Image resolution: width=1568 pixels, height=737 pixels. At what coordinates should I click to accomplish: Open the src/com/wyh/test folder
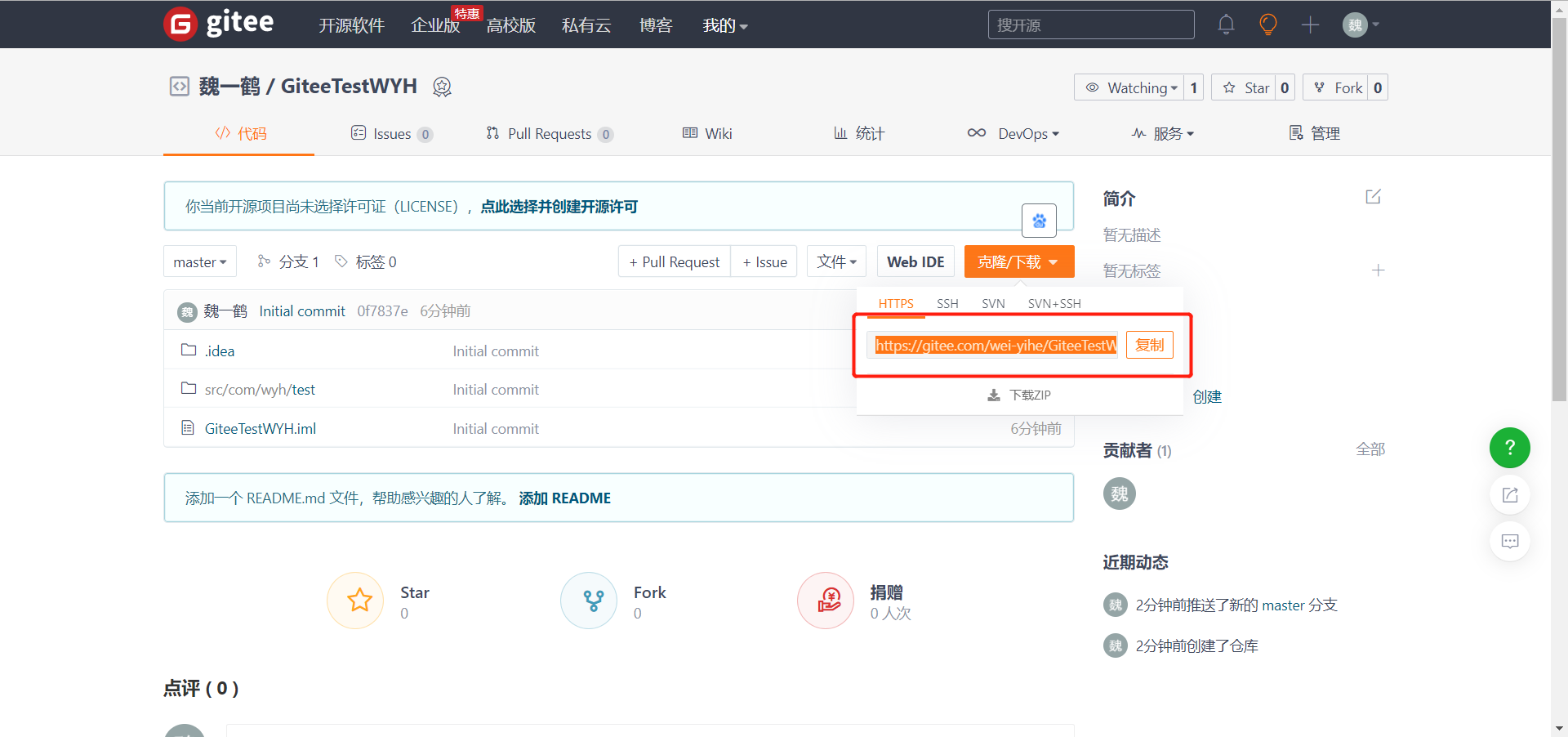click(260, 390)
